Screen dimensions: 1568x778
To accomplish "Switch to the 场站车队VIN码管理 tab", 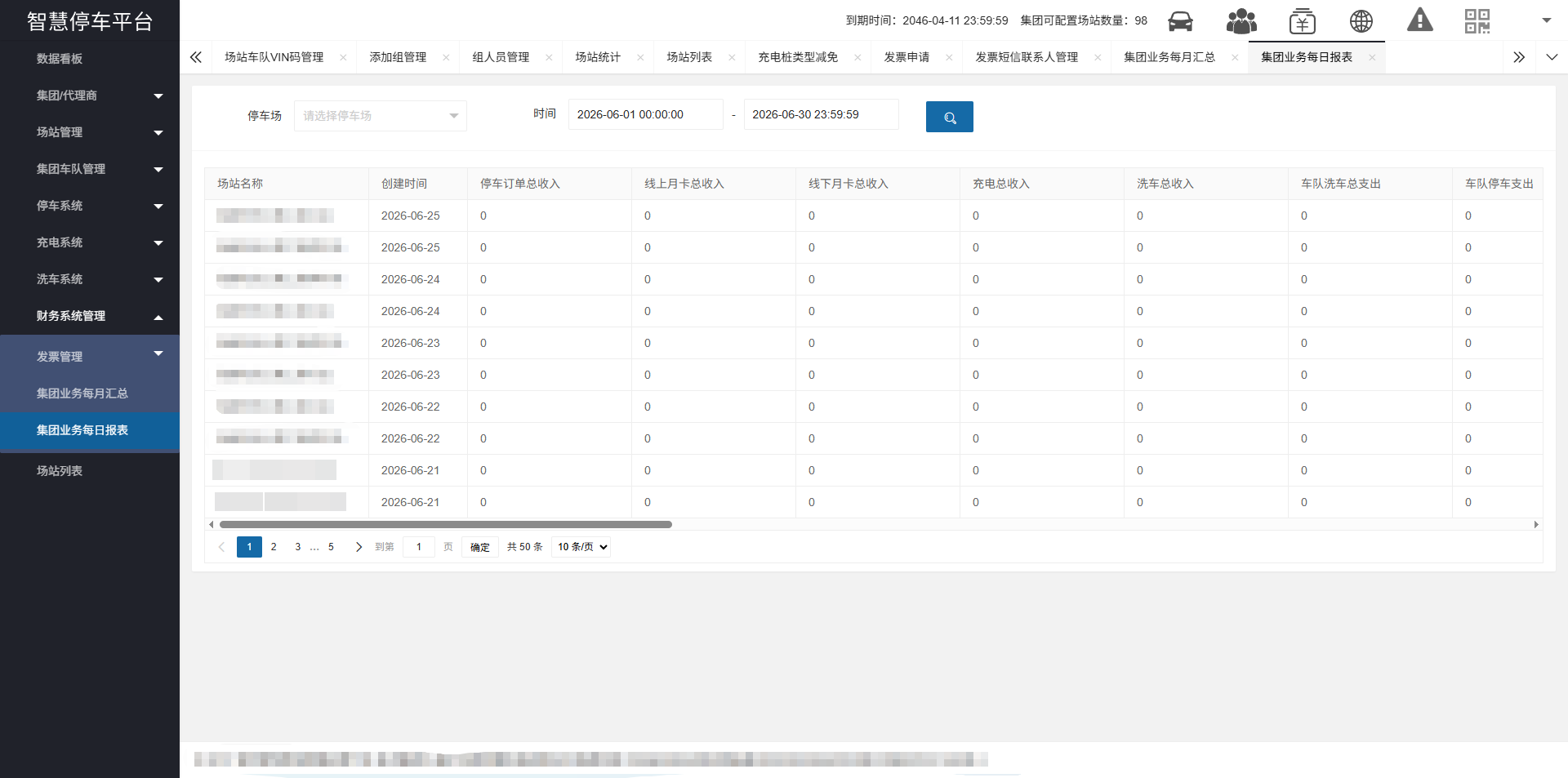I will click(274, 57).
